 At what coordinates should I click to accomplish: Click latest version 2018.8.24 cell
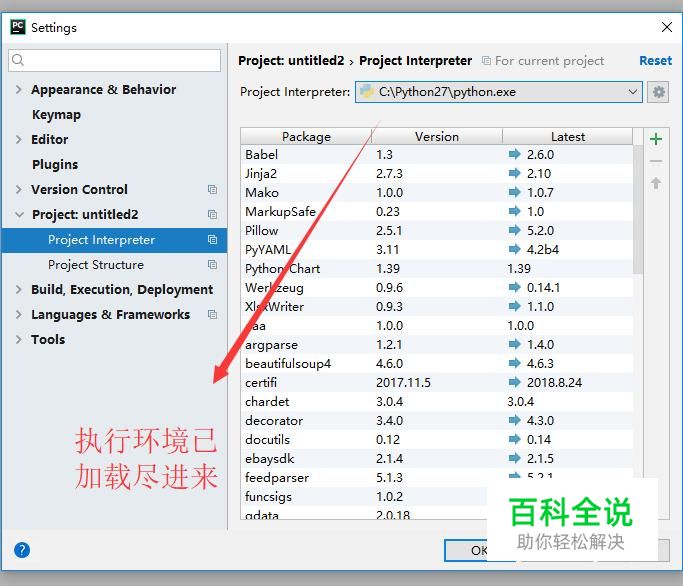point(554,383)
